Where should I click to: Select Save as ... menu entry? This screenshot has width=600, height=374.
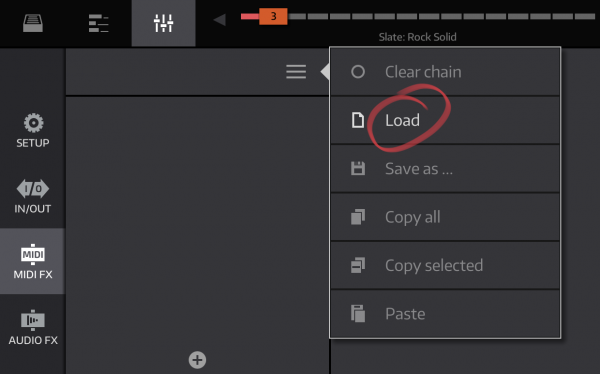445,168
